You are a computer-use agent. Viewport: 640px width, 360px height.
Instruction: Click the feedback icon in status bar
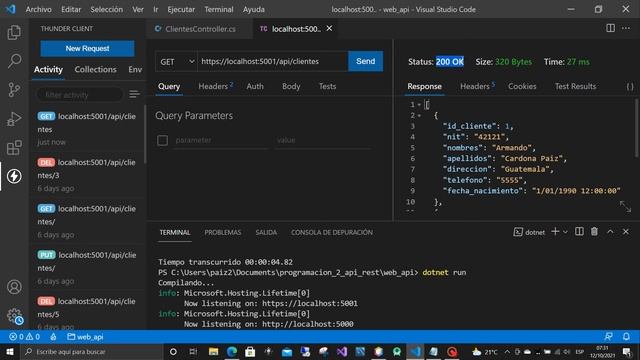609,336
